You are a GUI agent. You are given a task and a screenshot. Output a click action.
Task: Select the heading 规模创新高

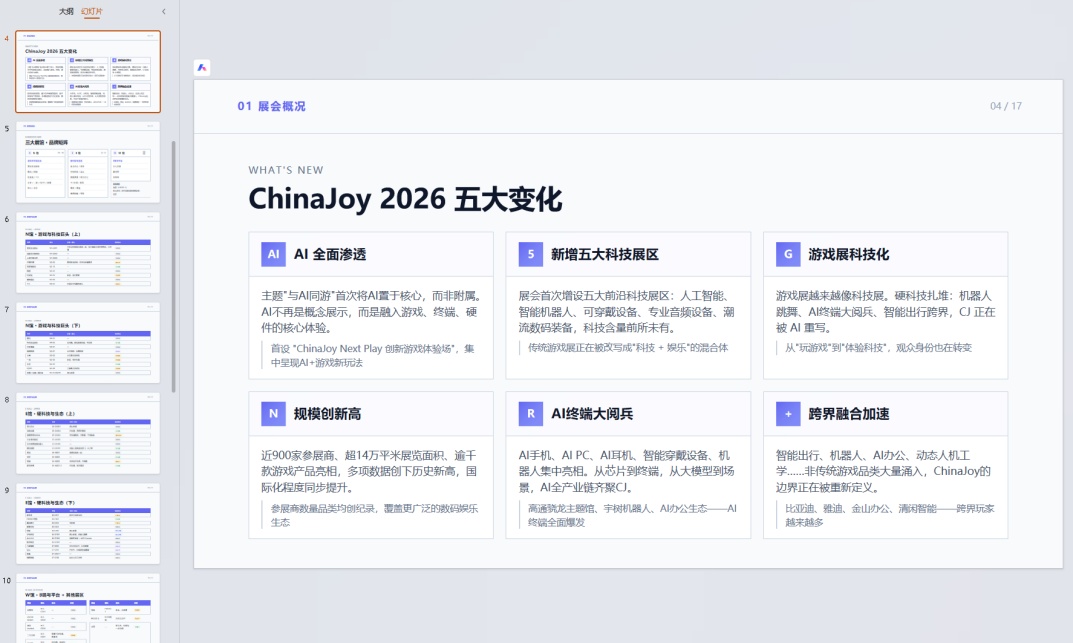(x=327, y=414)
